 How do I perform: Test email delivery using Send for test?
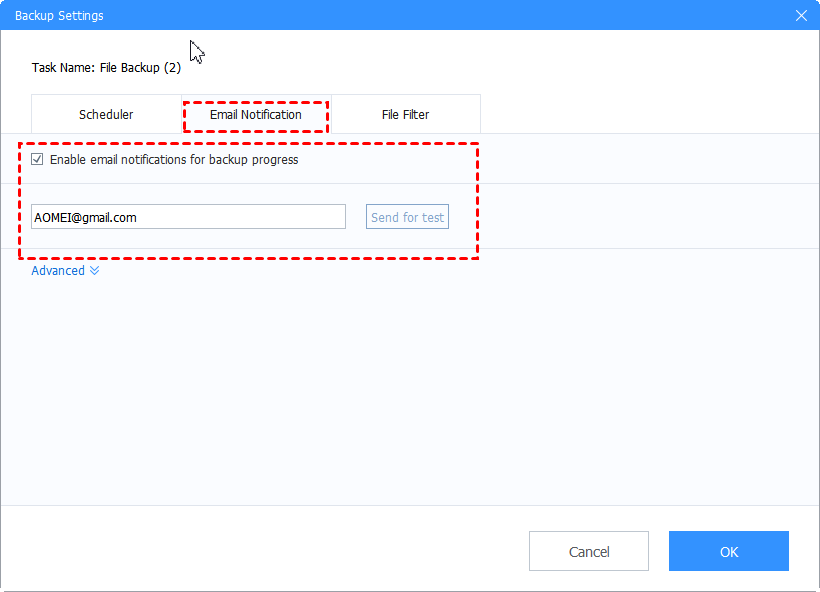tap(407, 216)
